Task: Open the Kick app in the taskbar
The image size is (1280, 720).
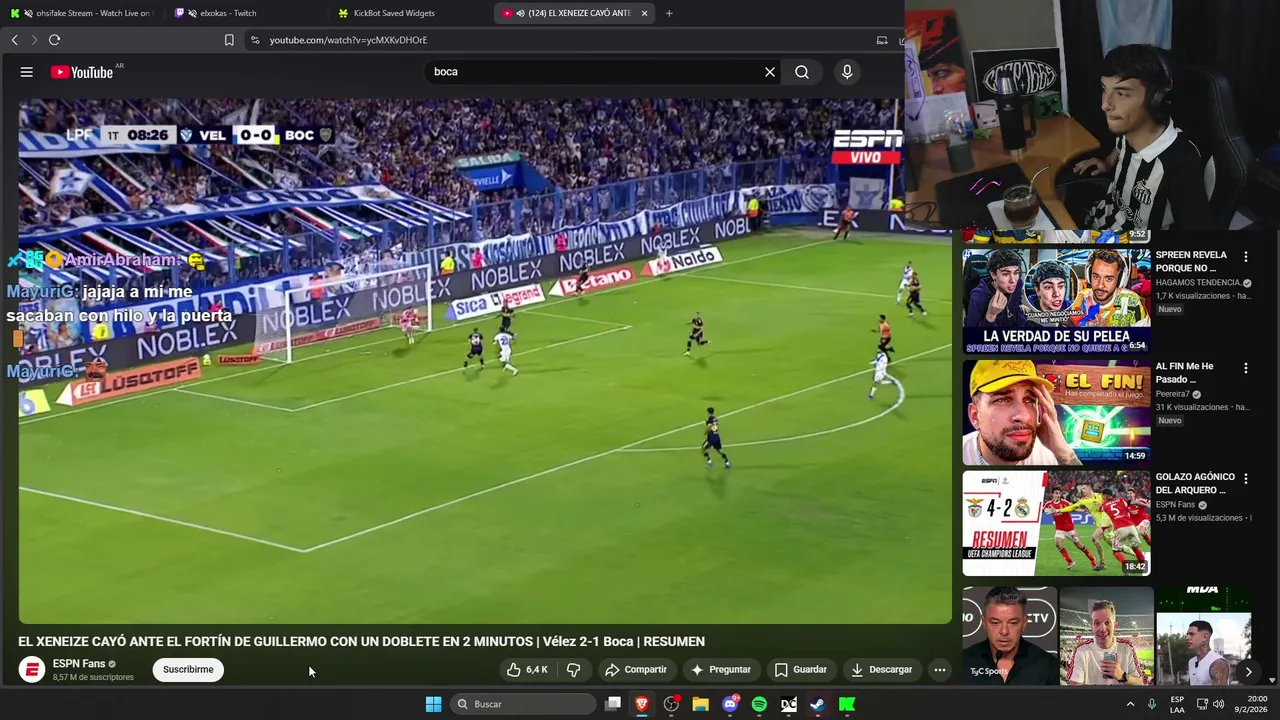Action: 847,704
